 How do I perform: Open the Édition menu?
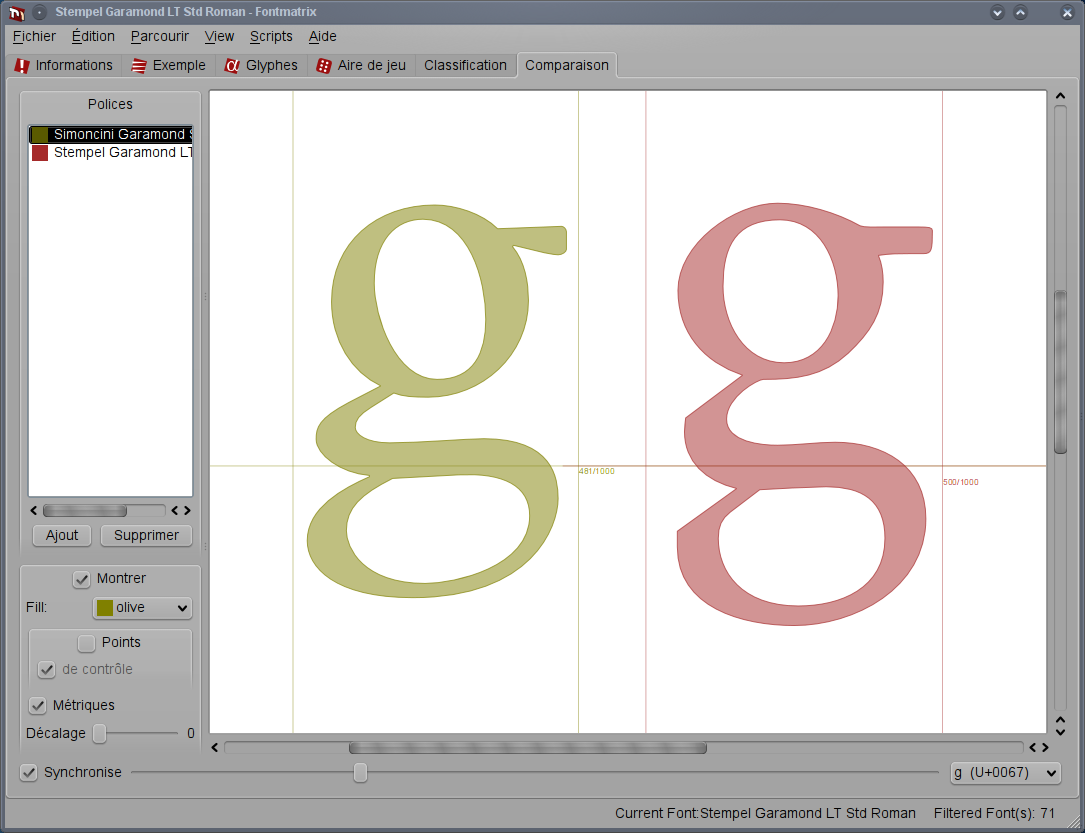tap(93, 36)
